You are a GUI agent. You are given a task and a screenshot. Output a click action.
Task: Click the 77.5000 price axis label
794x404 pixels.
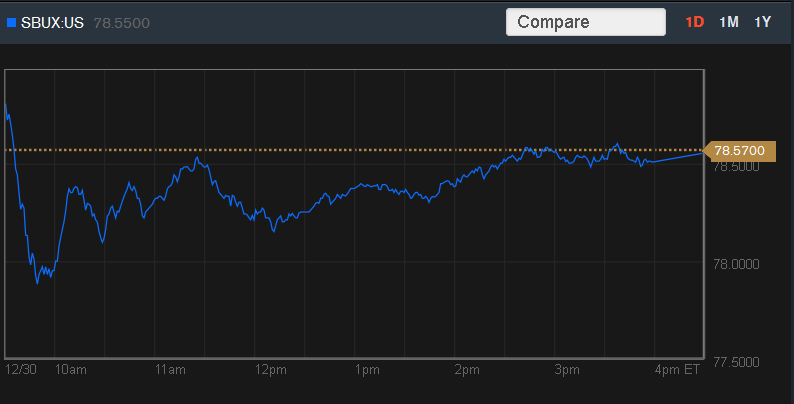[737, 361]
